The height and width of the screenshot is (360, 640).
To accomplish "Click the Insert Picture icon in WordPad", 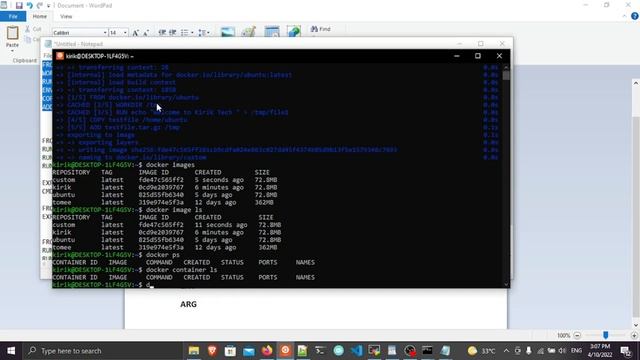I will [x=228, y=31].
